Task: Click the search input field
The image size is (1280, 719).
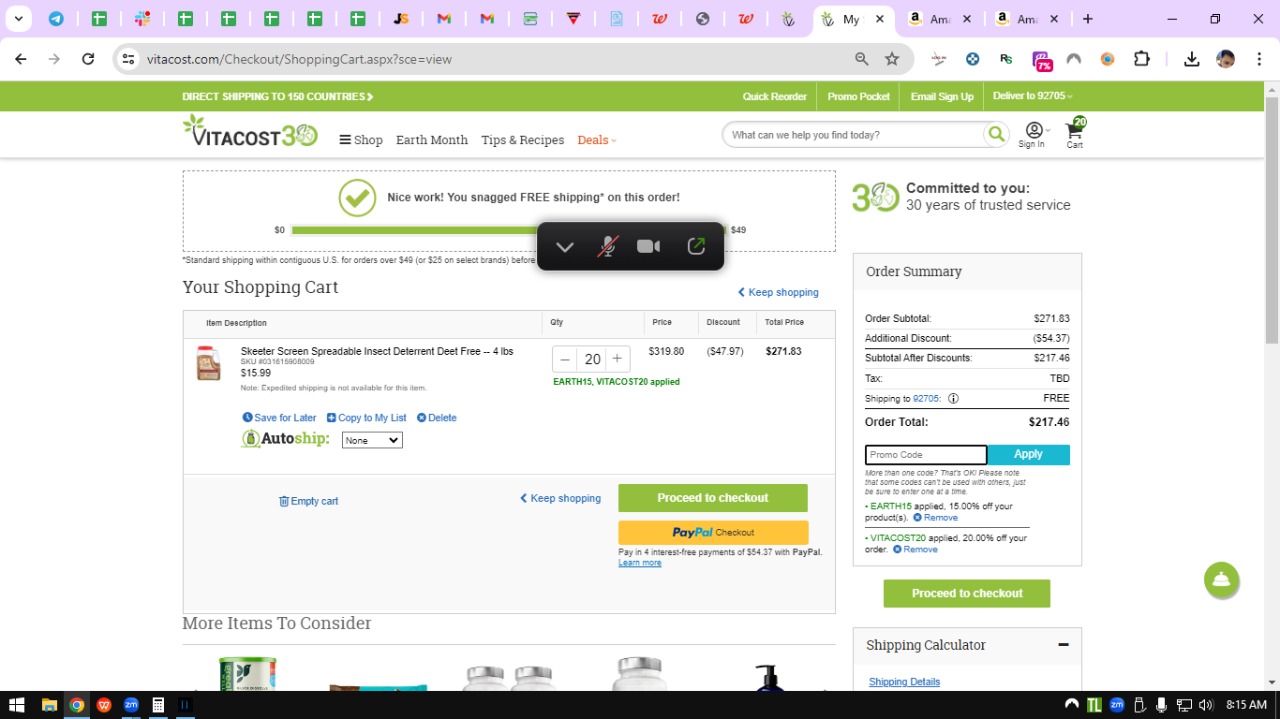Action: 853,135
